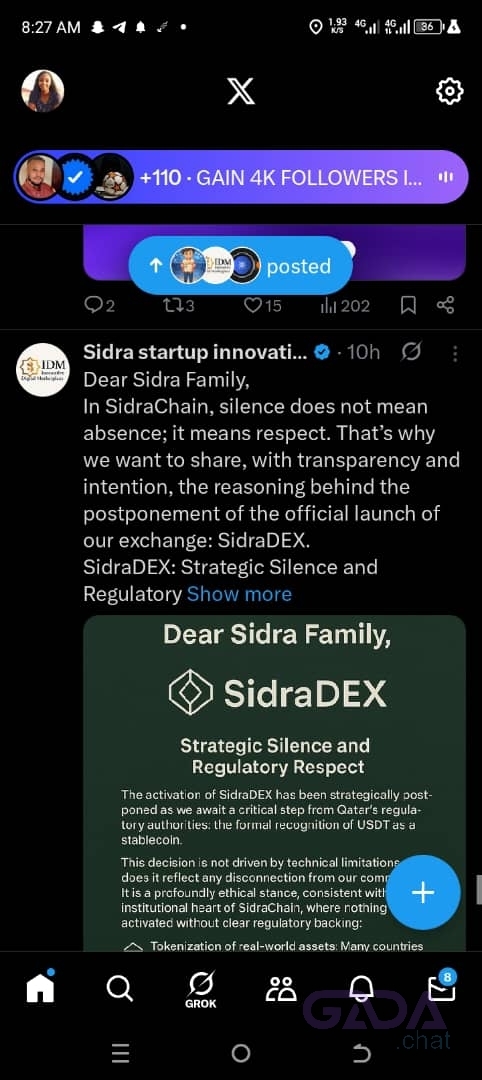Repost the tweet showing 3 reposts

[x=179, y=305]
